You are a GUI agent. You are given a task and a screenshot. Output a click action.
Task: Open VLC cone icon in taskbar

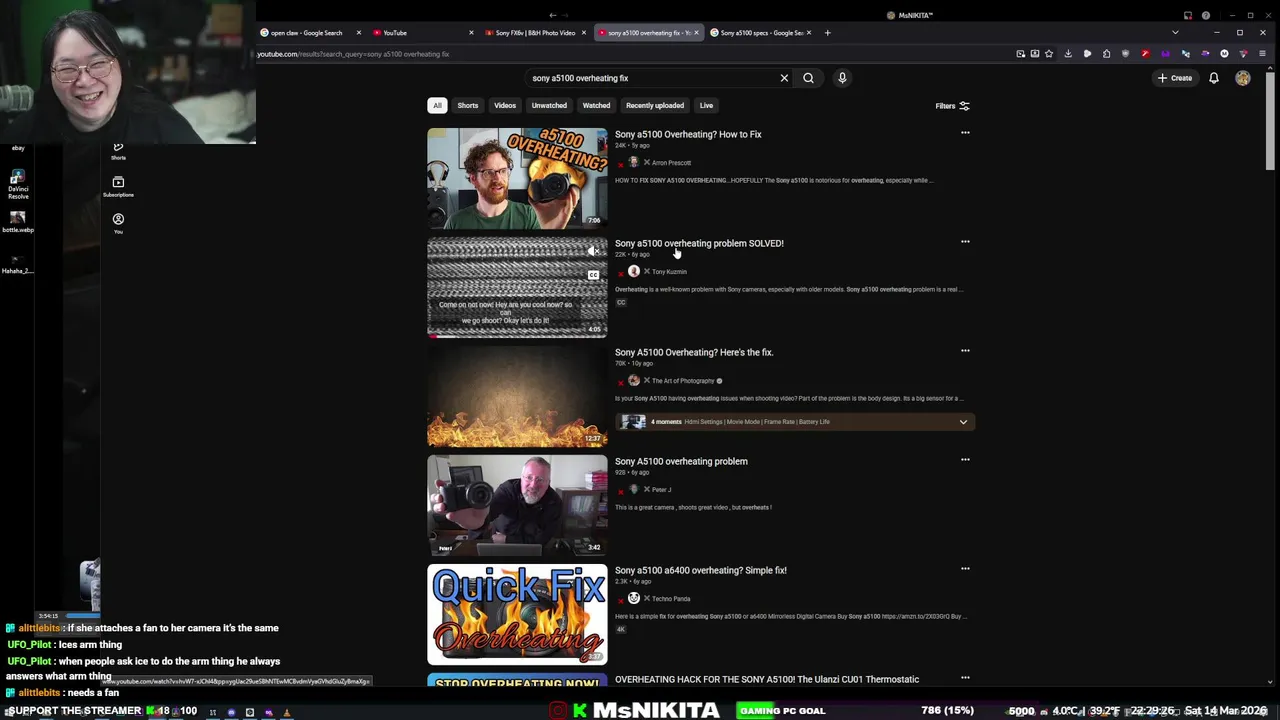coord(286,712)
